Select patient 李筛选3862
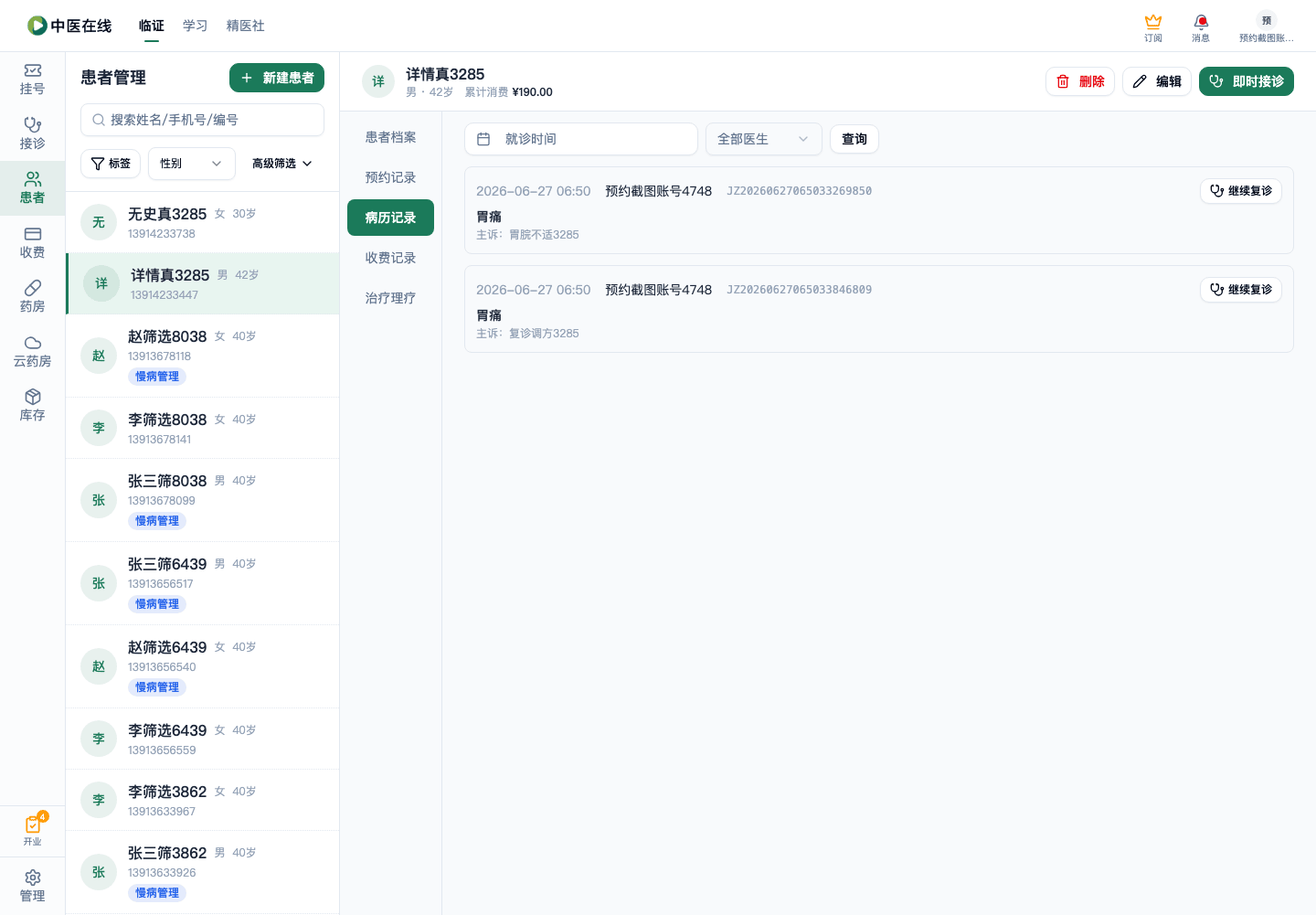Screen dimensions: 1316x915 click(x=203, y=800)
